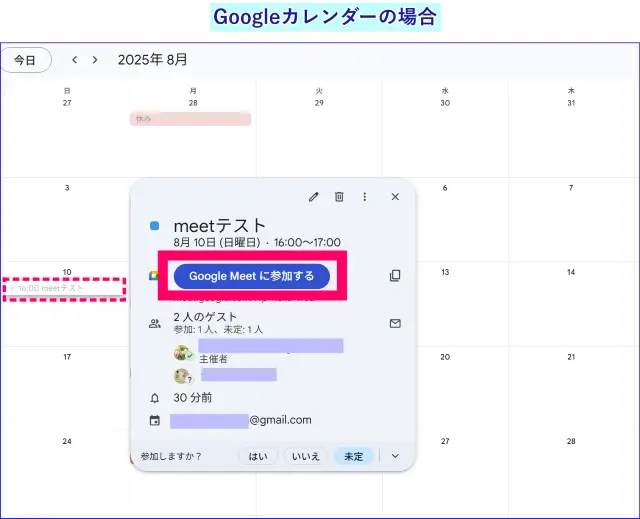Select date 7 in the calendar

click(x=571, y=188)
